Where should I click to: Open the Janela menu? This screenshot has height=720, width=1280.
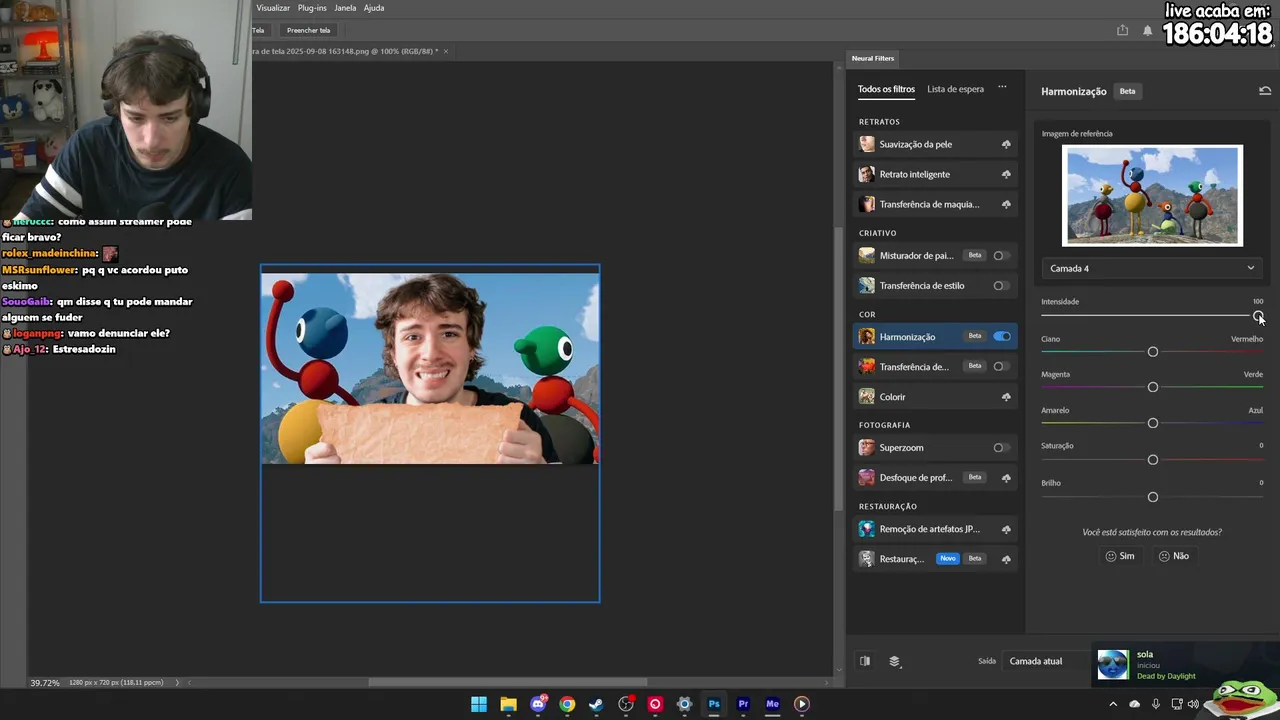(x=345, y=8)
